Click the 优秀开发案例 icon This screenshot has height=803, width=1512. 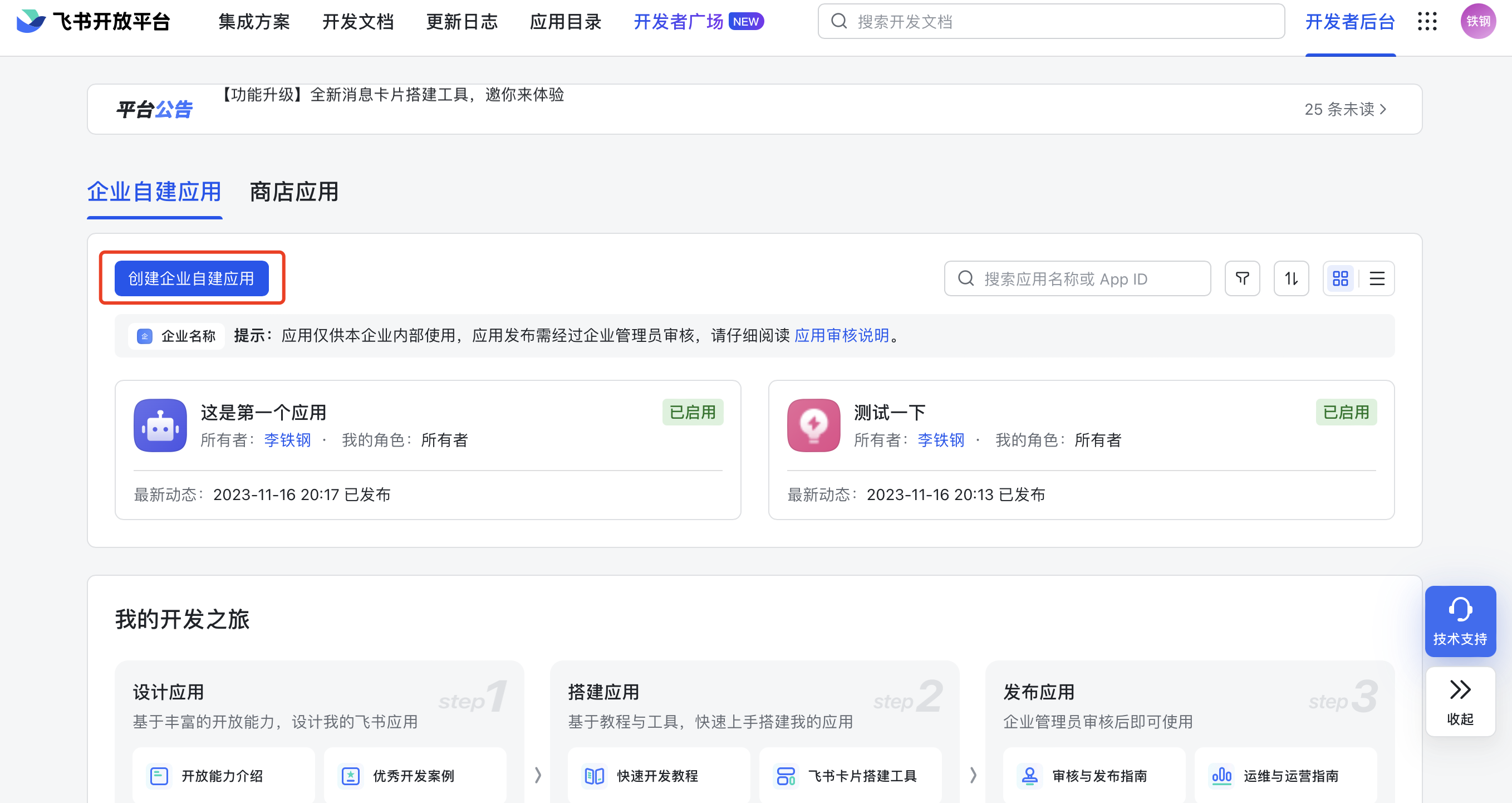point(350,776)
